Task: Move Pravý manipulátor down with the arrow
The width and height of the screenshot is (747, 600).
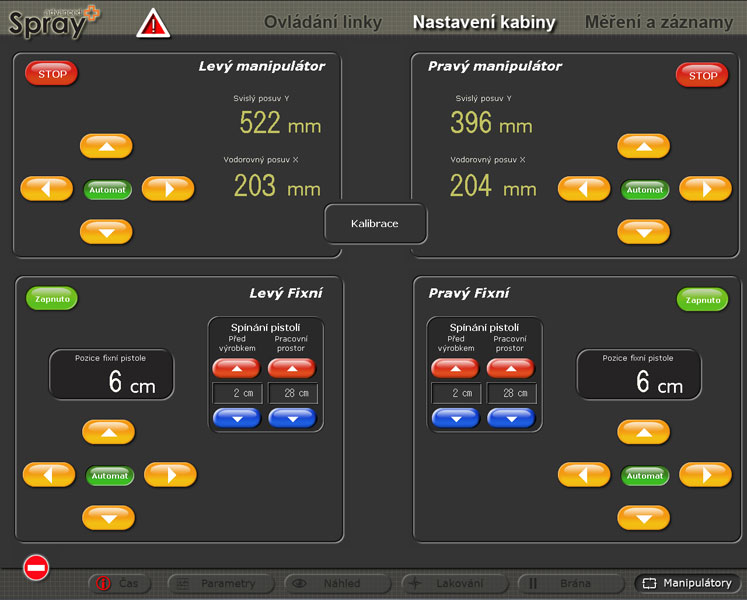Action: pos(643,231)
